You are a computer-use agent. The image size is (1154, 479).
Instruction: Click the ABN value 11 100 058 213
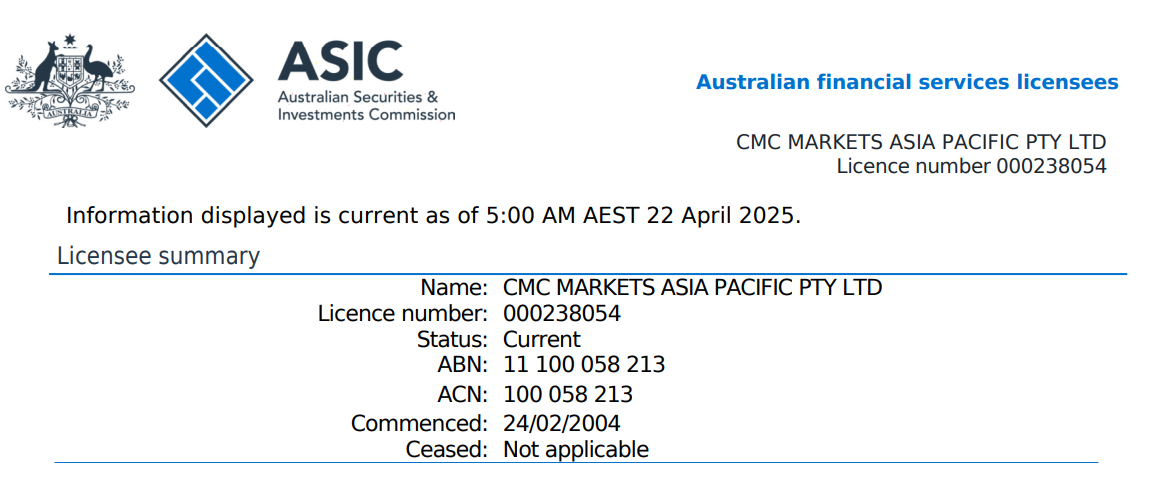[584, 365]
